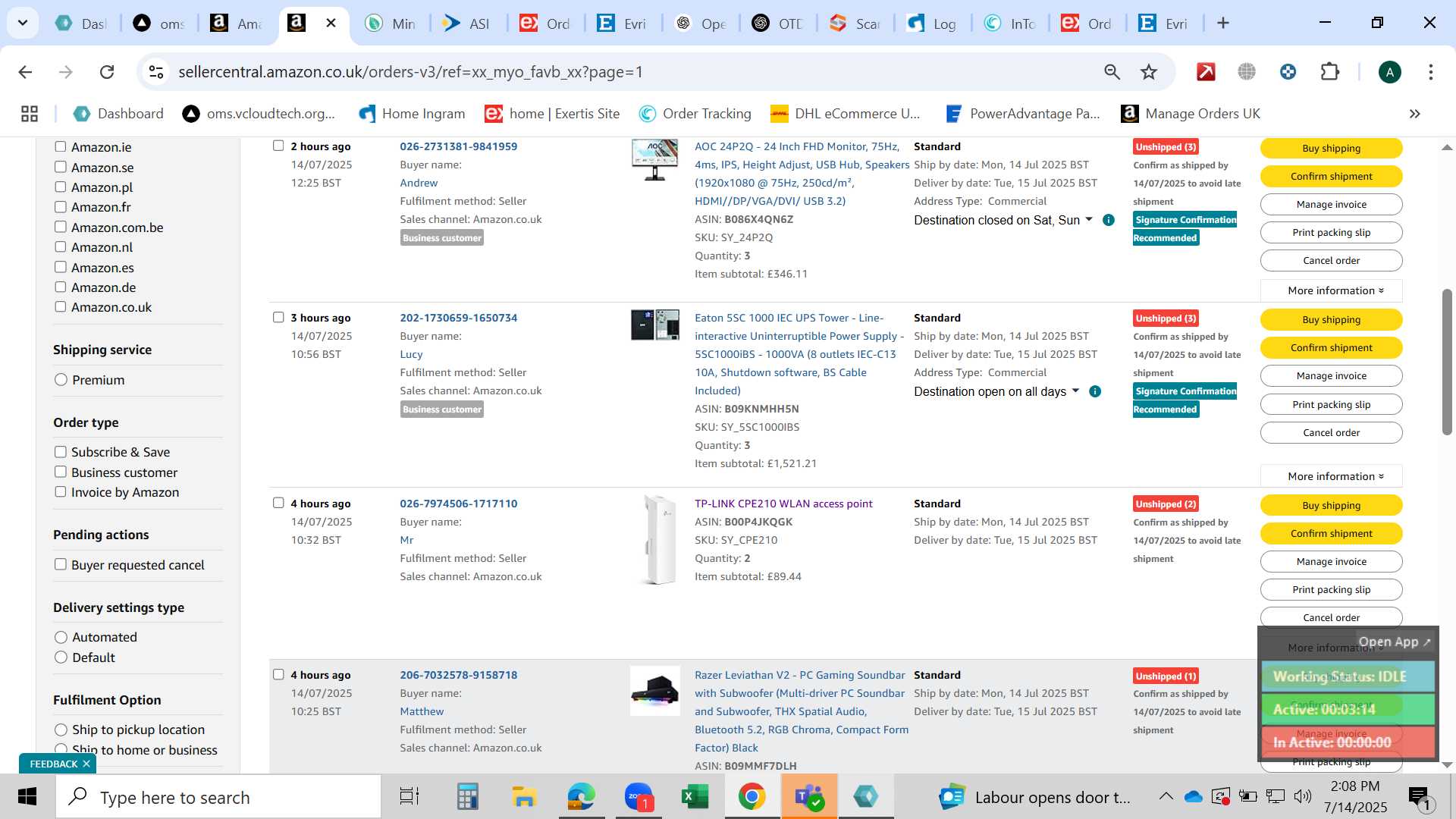
Task: Click the Razer Leviathan soundbar thumbnail
Action: click(655, 691)
